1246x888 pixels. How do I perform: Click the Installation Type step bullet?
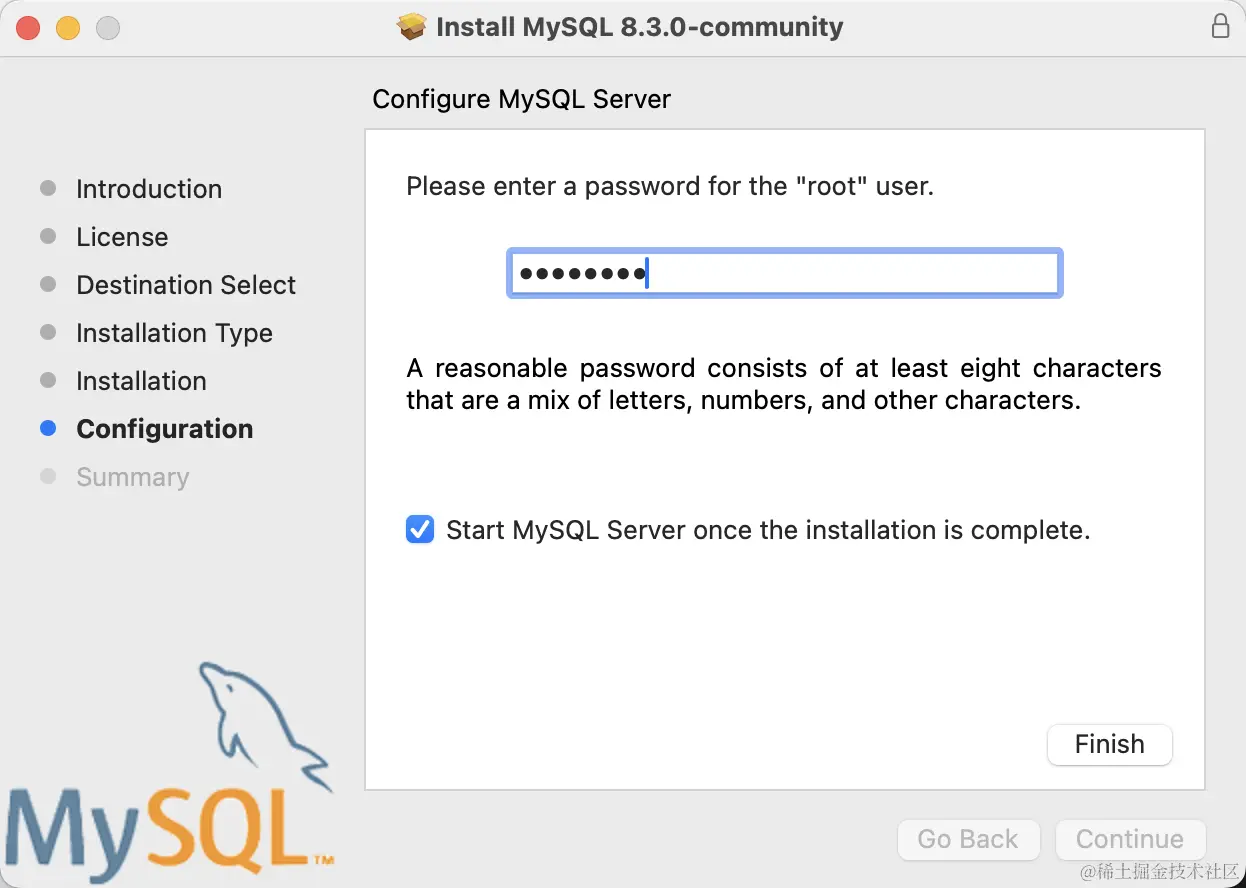click(x=48, y=333)
